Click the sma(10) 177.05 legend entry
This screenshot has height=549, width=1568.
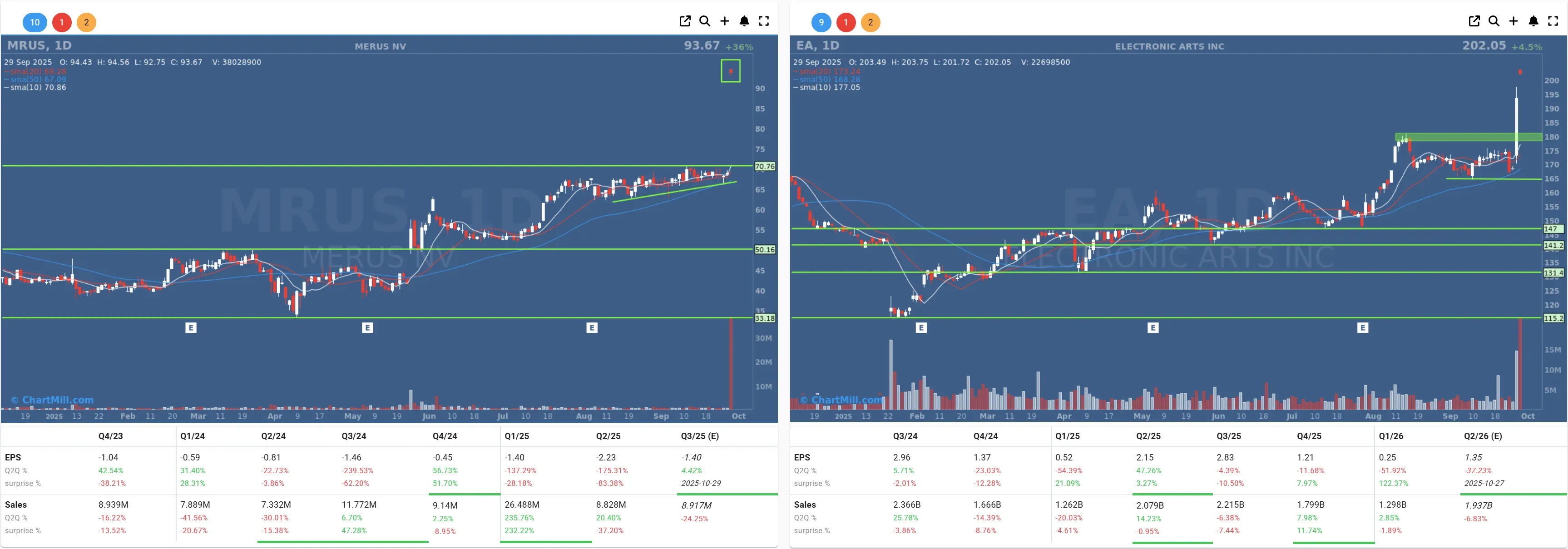827,88
